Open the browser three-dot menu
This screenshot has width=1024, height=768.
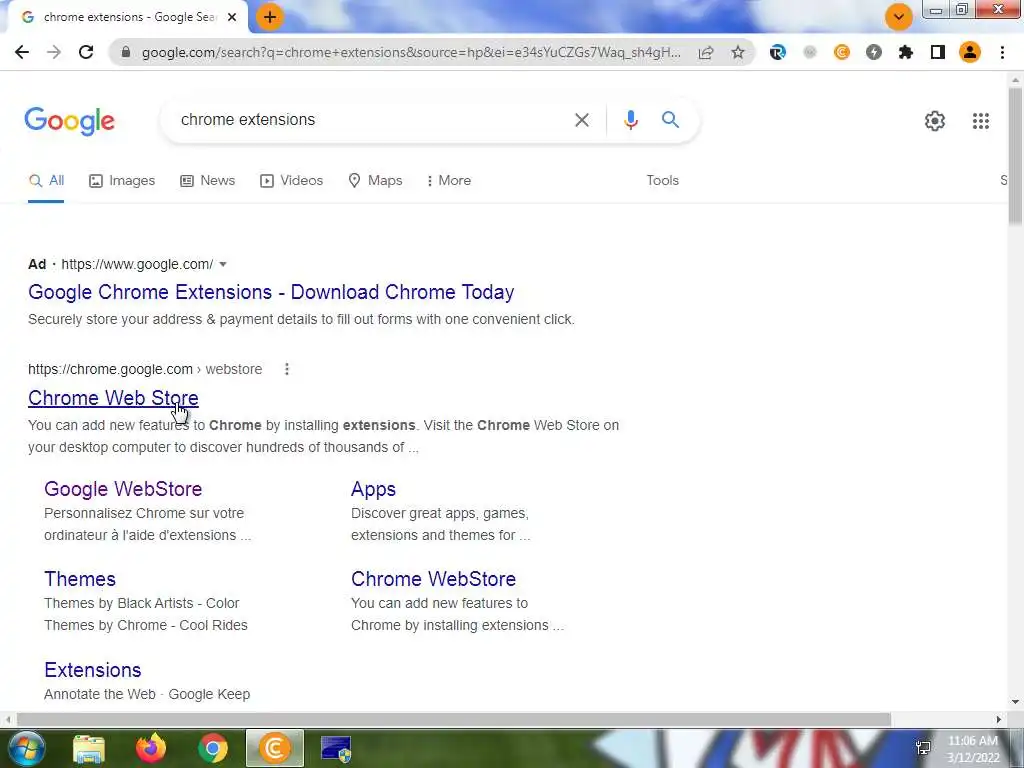click(x=1002, y=52)
